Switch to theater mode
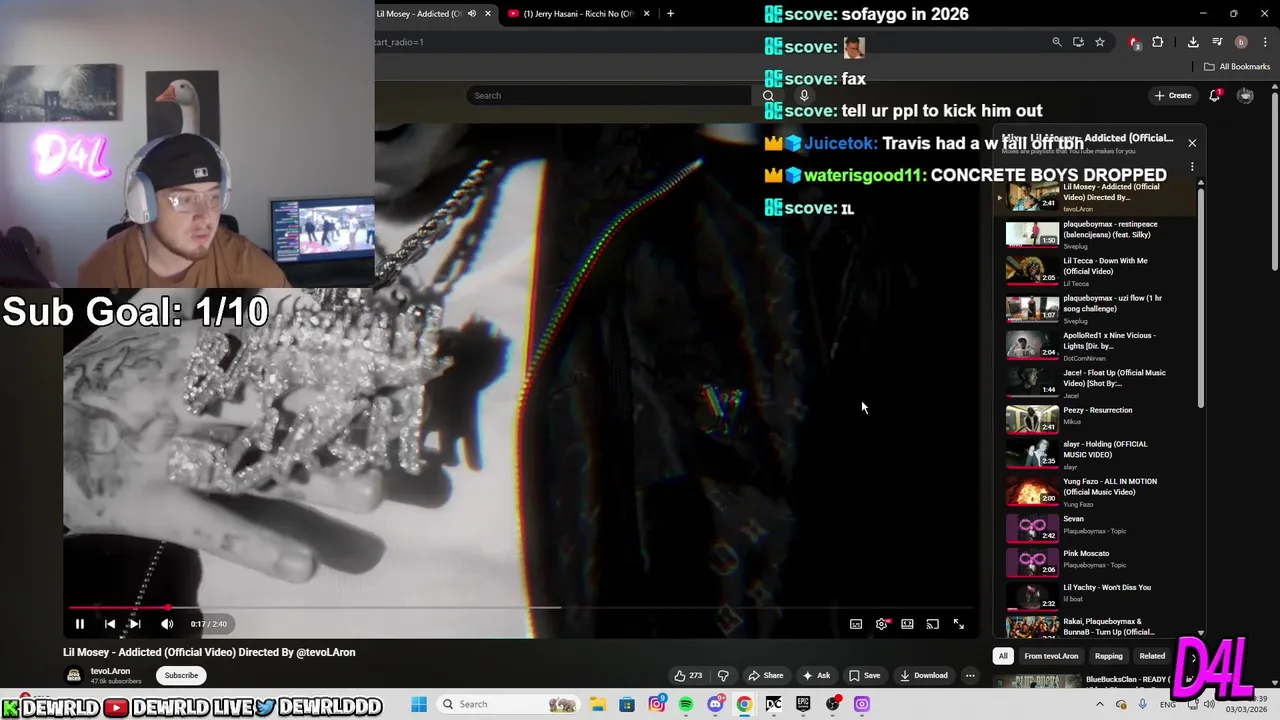Image resolution: width=1280 pixels, height=720 pixels. (907, 624)
